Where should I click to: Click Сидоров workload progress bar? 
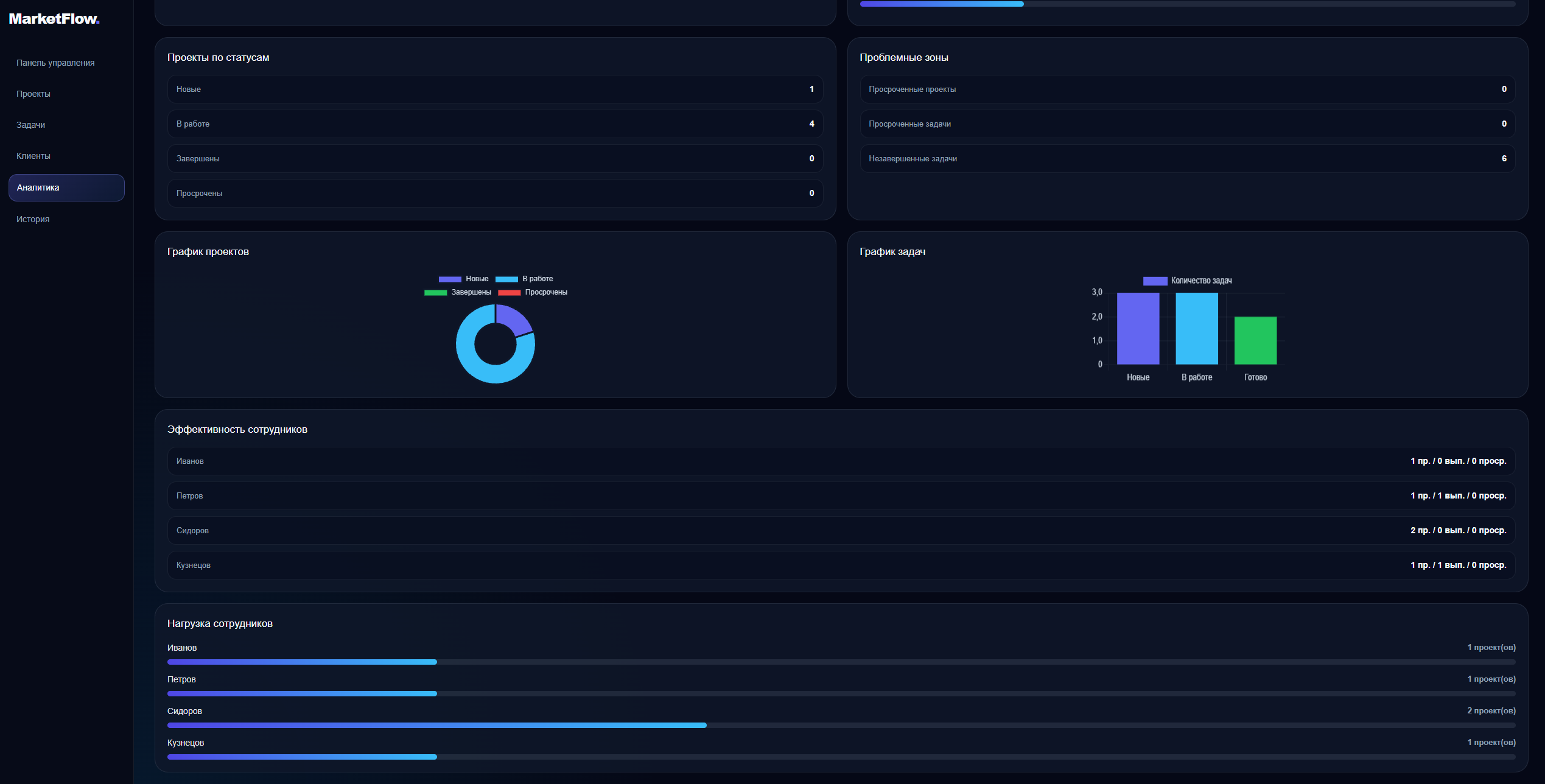[841, 726]
